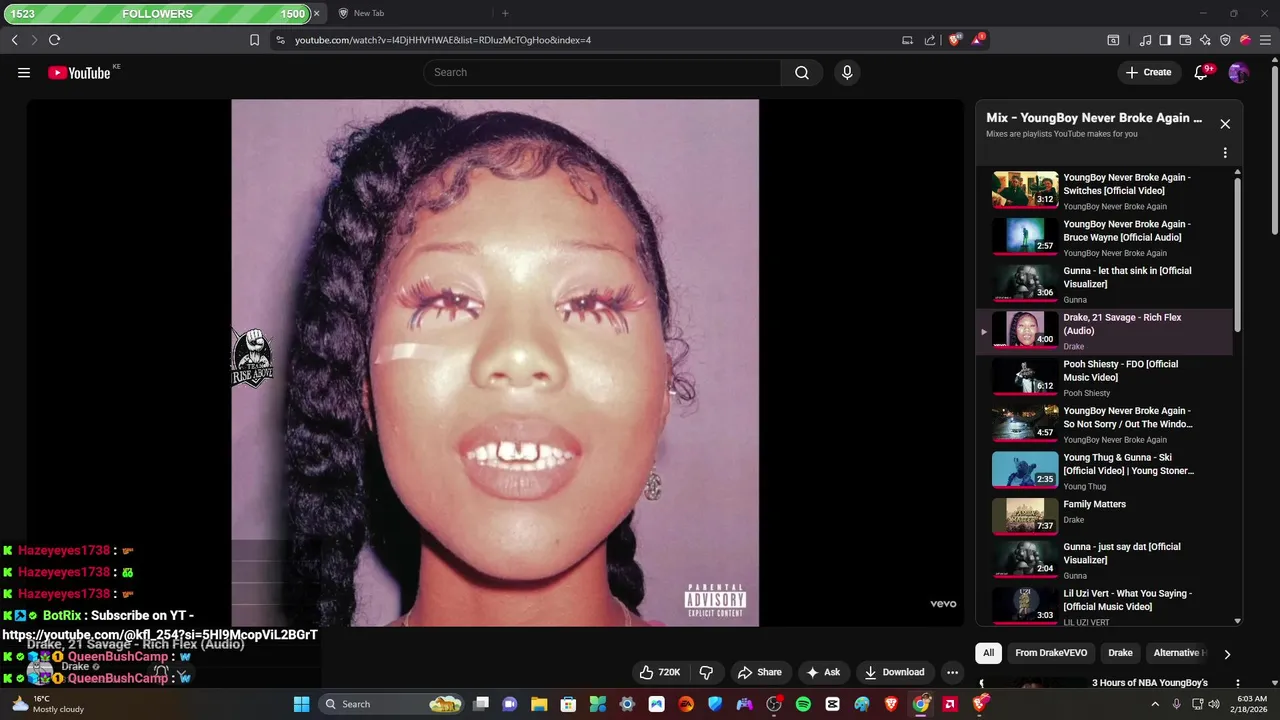
Task: Play Pooh Shiesty FDO music video
Action: pos(1104,377)
